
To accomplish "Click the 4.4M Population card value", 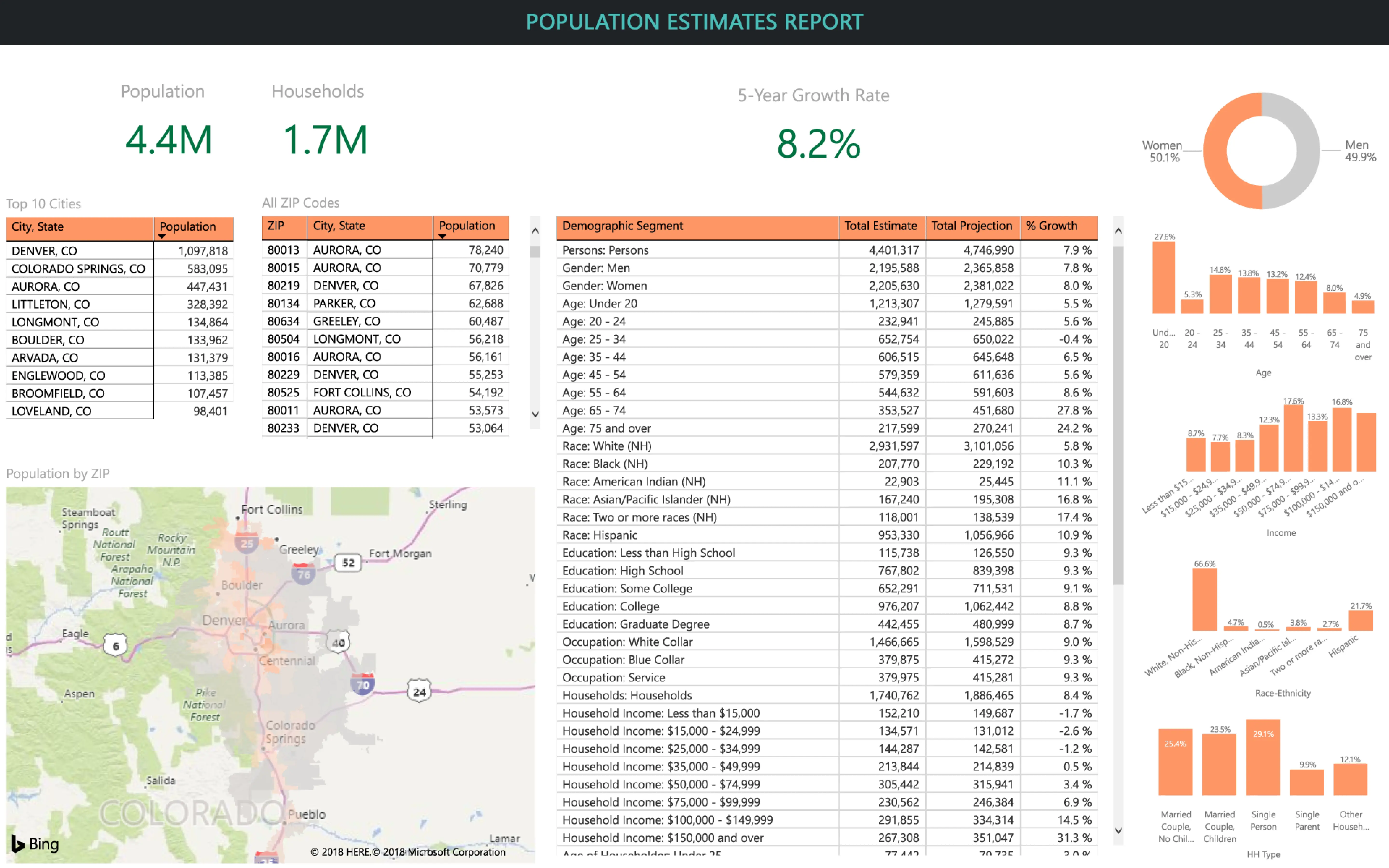I will 169,140.
